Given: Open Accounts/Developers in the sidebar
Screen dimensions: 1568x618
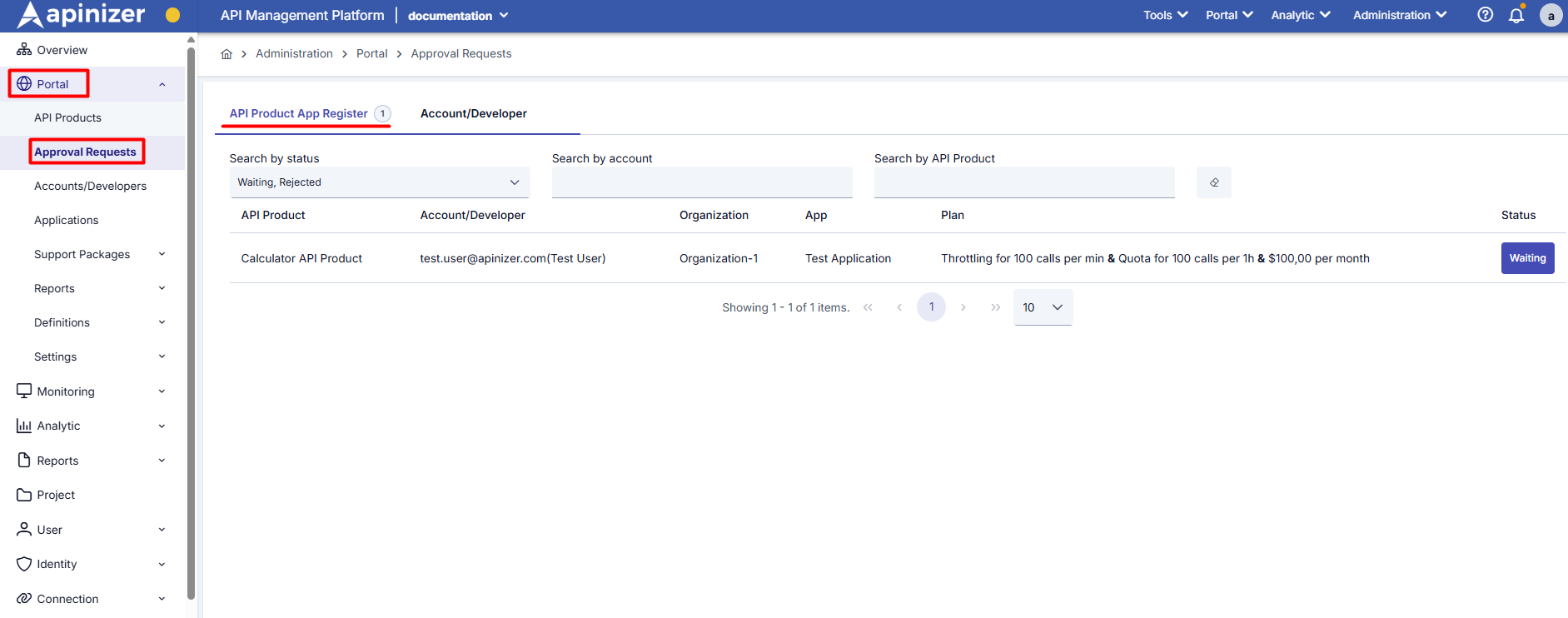Looking at the screenshot, I should (90, 186).
